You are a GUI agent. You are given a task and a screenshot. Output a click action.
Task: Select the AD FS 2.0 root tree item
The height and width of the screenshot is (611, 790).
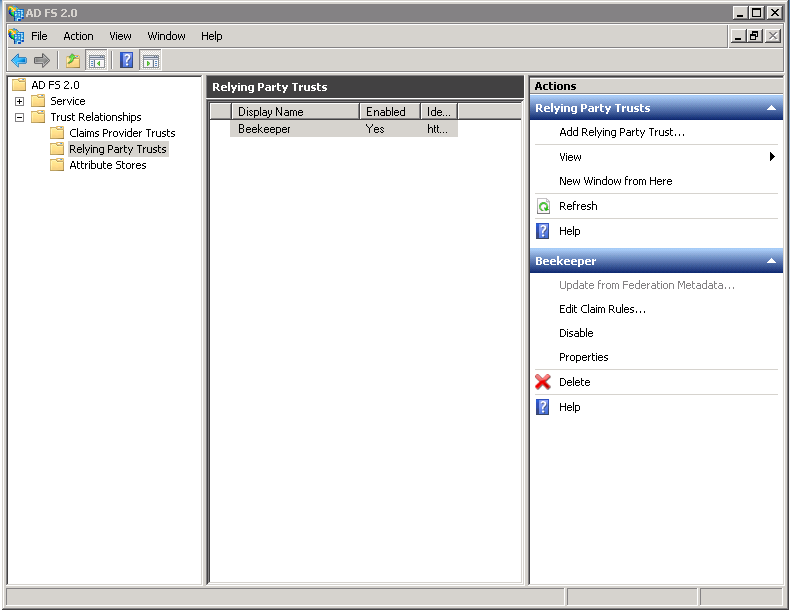click(x=55, y=85)
